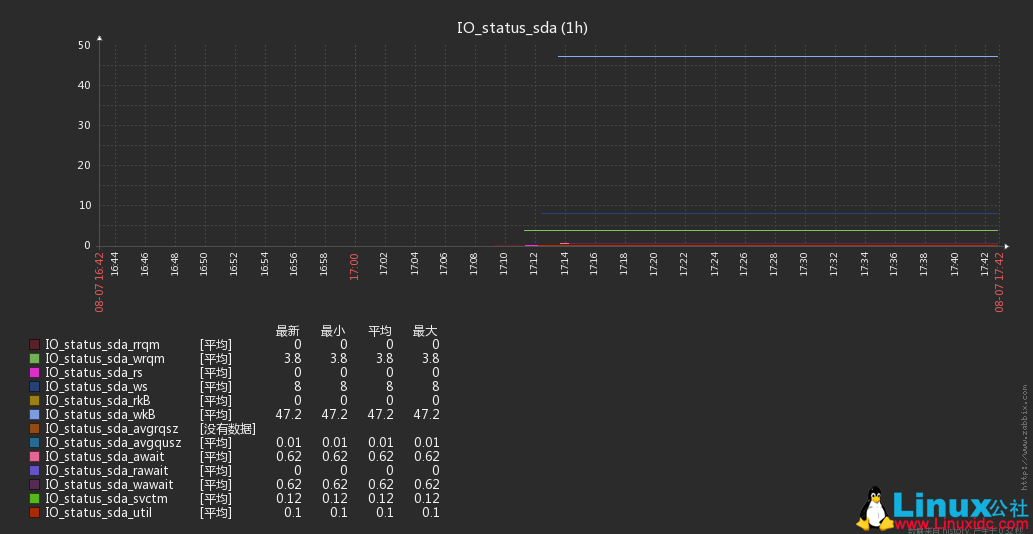Select the IO_status_sda_rs legend label

[94, 373]
